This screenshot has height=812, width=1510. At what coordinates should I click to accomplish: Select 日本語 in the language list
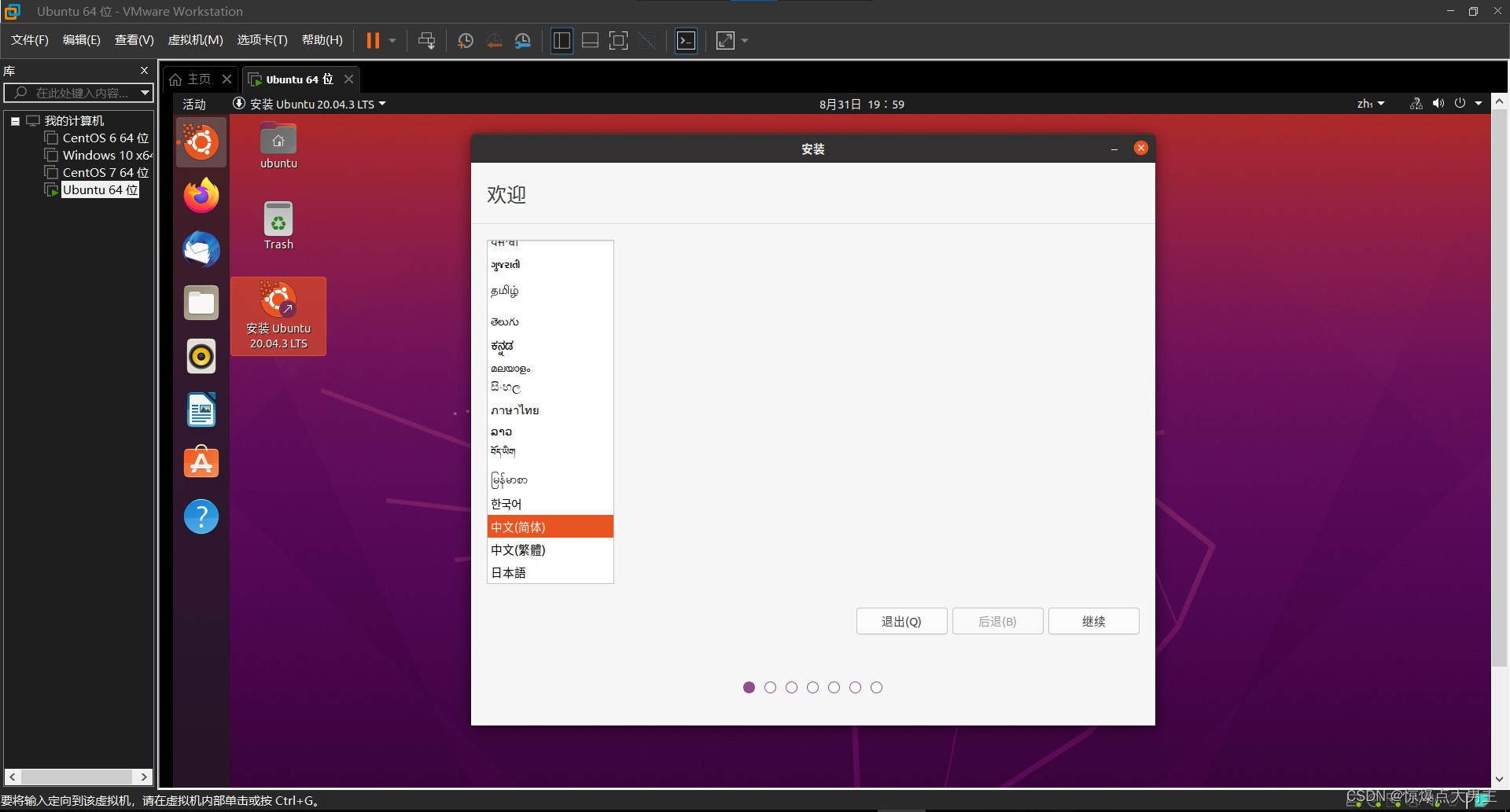click(x=551, y=572)
